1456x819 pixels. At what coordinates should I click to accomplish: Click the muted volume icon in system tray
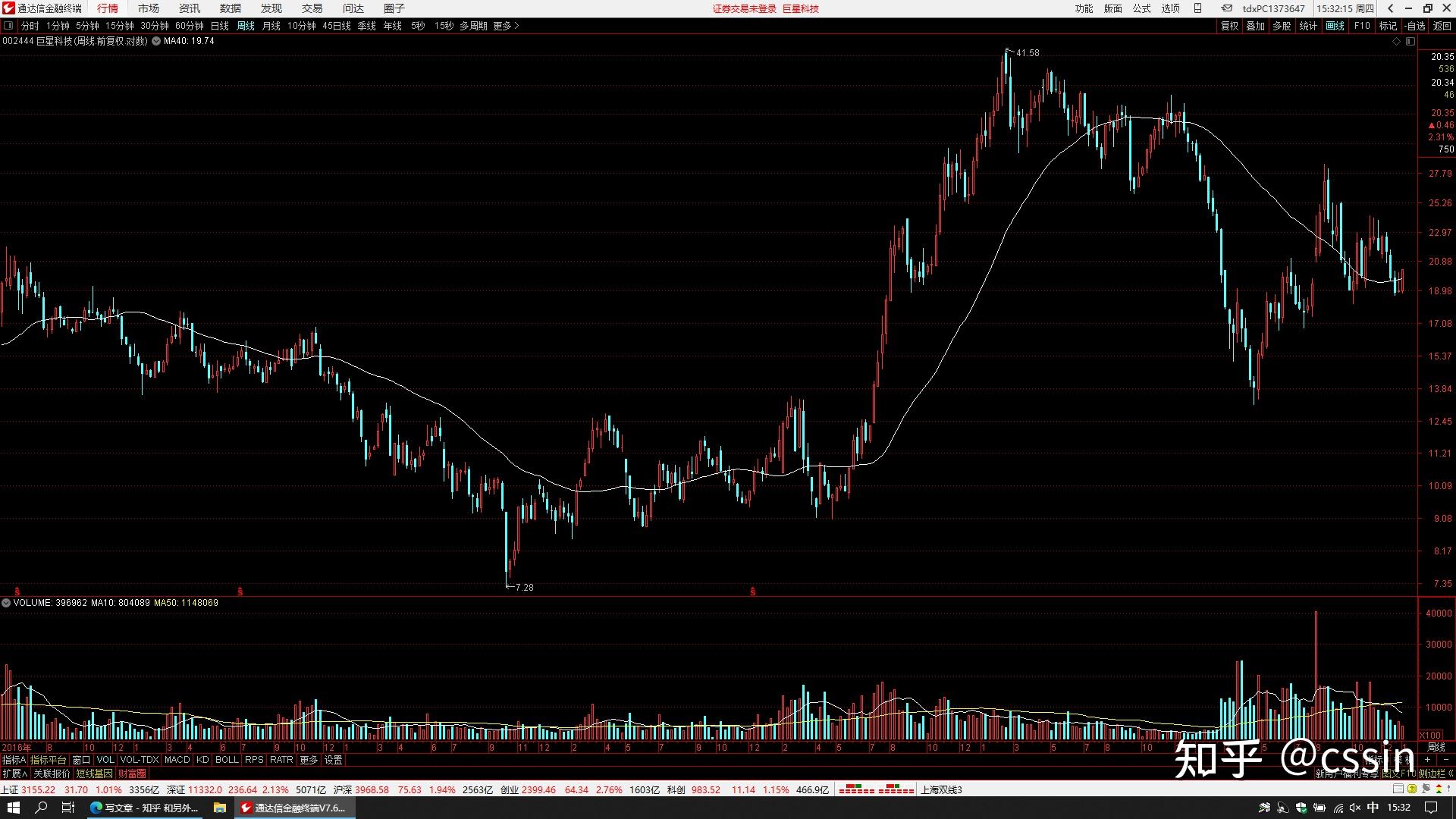coord(1354,808)
